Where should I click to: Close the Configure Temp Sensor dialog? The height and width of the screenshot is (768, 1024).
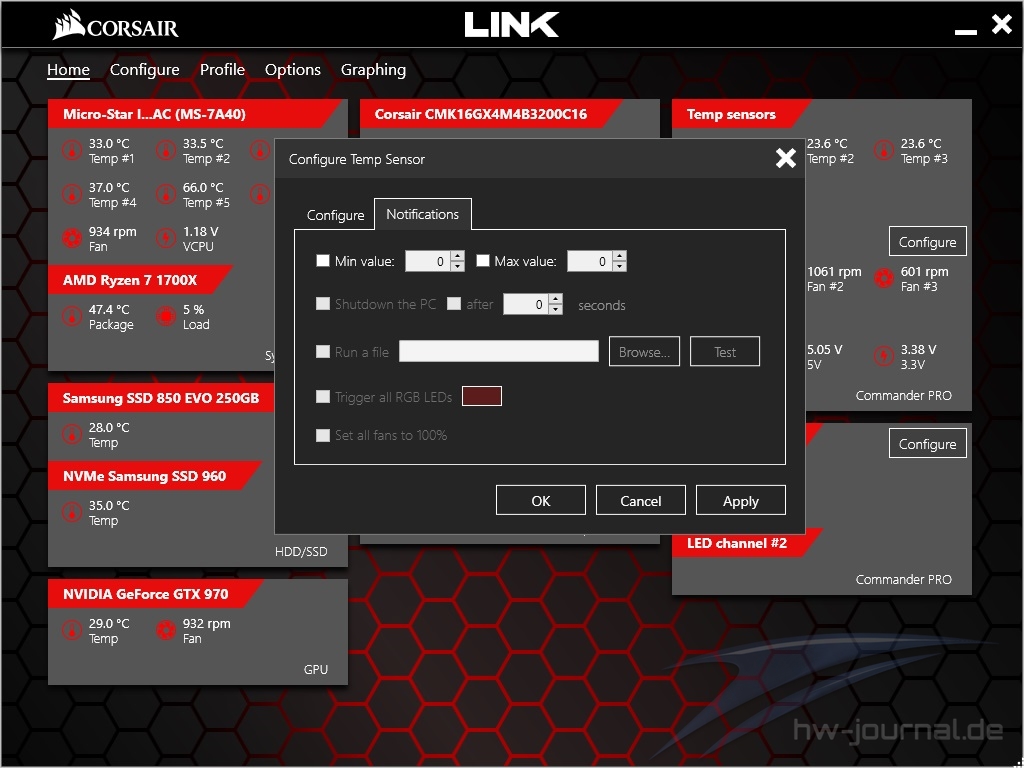pos(786,158)
